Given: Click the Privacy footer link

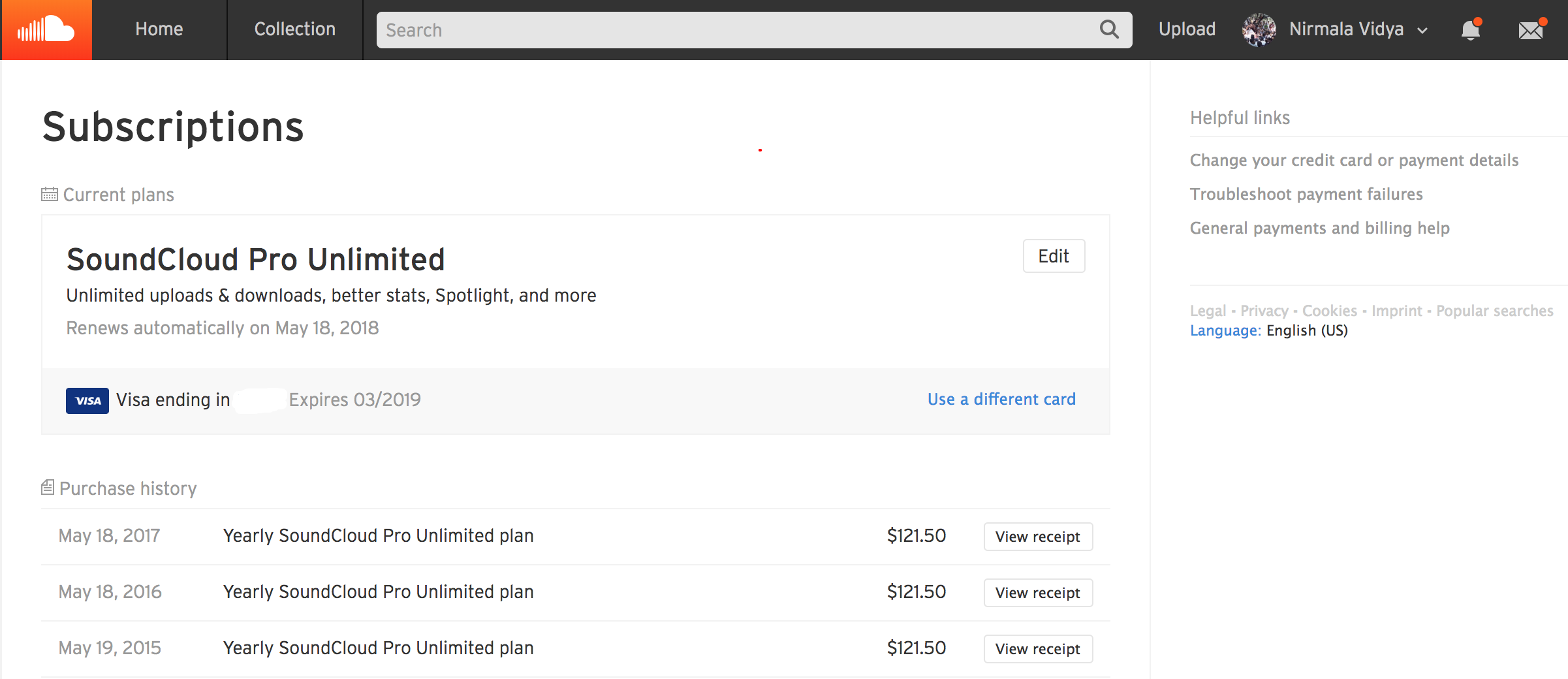Looking at the screenshot, I should [x=1264, y=311].
